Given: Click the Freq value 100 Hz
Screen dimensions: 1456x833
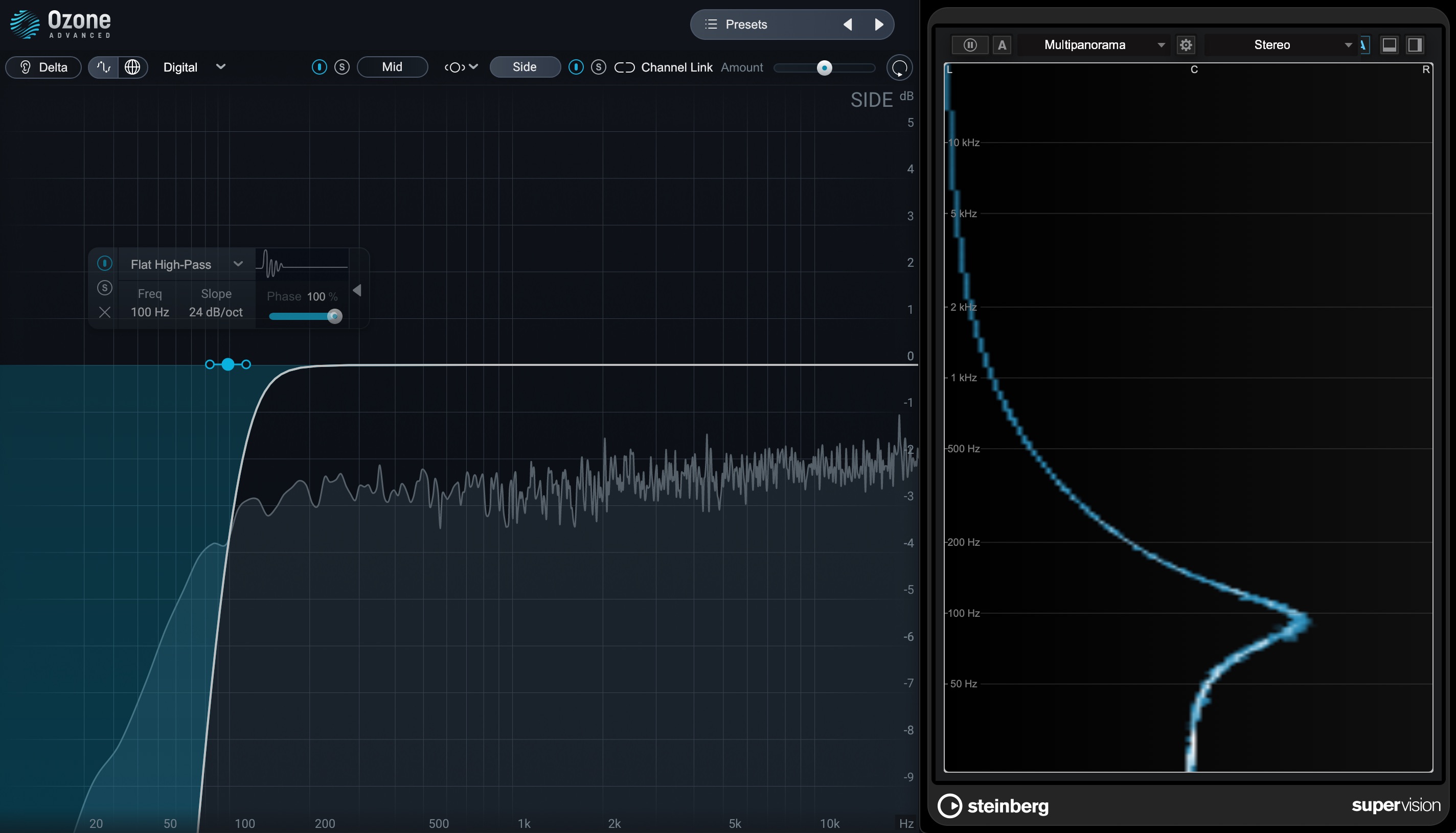Looking at the screenshot, I should [150, 312].
